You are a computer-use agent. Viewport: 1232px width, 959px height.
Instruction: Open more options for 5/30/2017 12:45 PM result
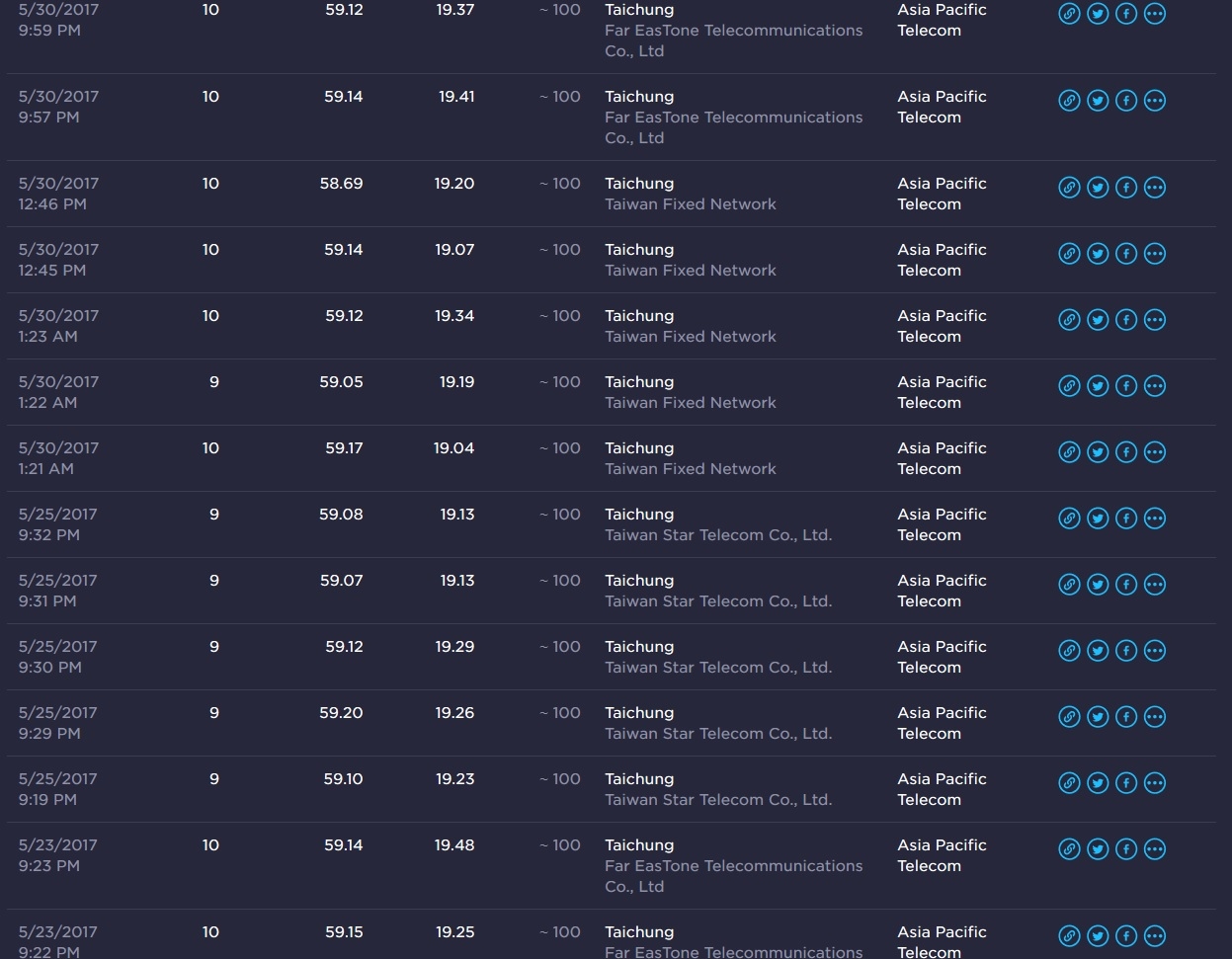pos(1155,254)
